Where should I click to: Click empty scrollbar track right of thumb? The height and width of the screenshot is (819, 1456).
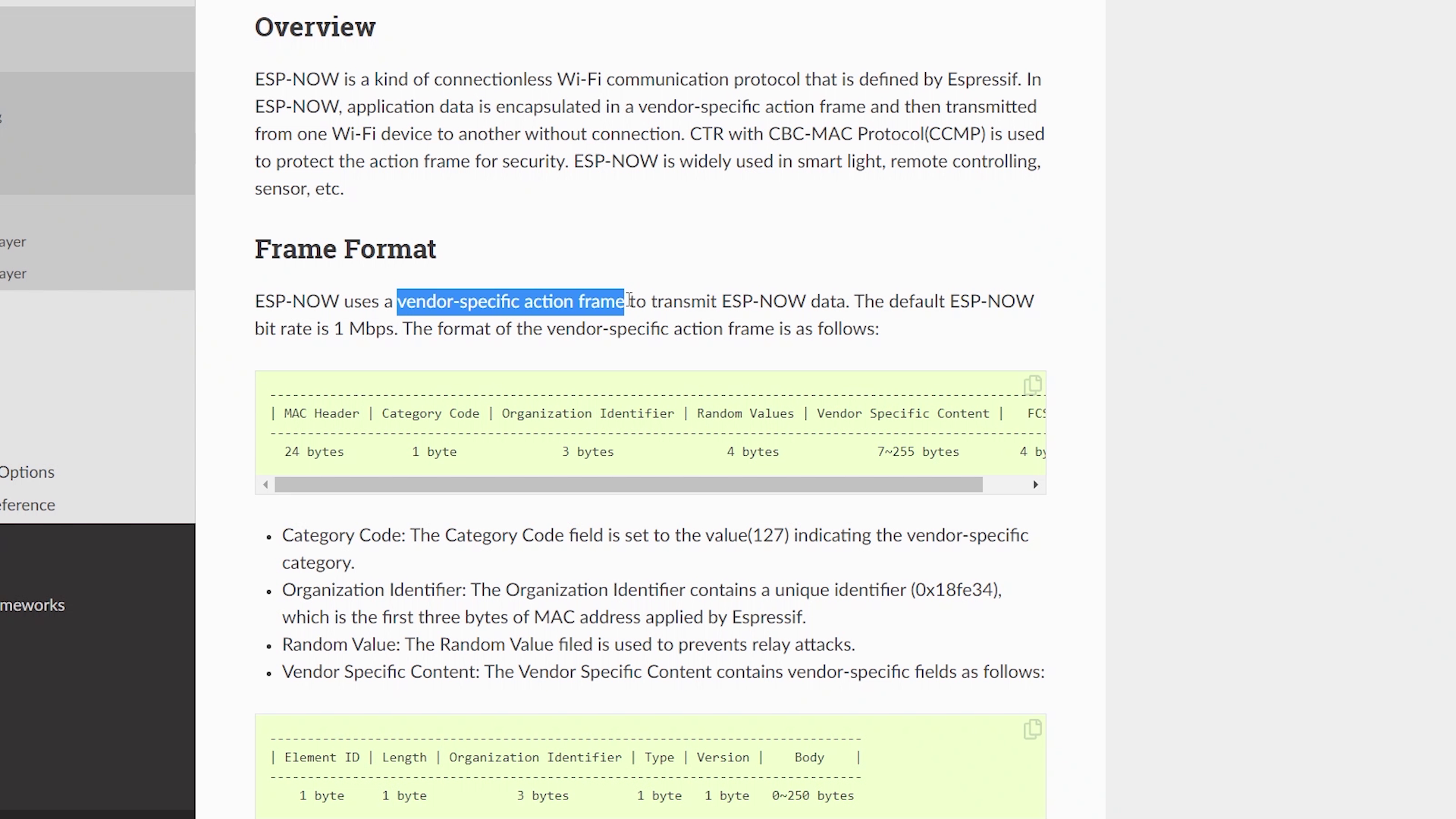point(1006,485)
